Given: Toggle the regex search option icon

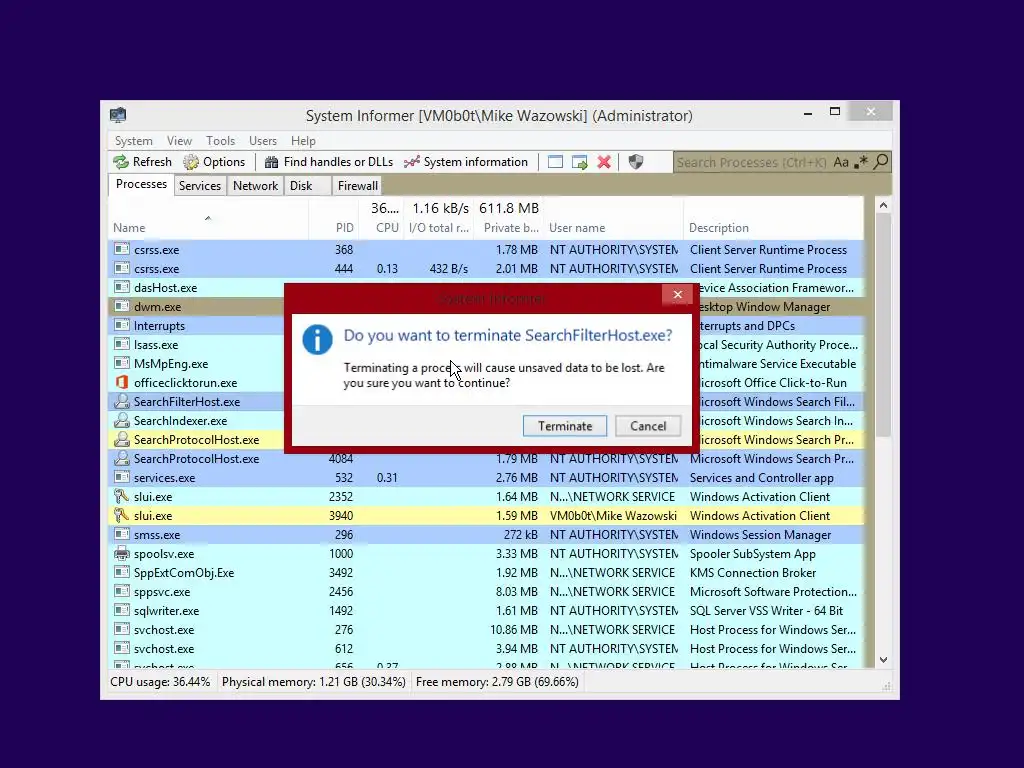Looking at the screenshot, I should (861, 162).
